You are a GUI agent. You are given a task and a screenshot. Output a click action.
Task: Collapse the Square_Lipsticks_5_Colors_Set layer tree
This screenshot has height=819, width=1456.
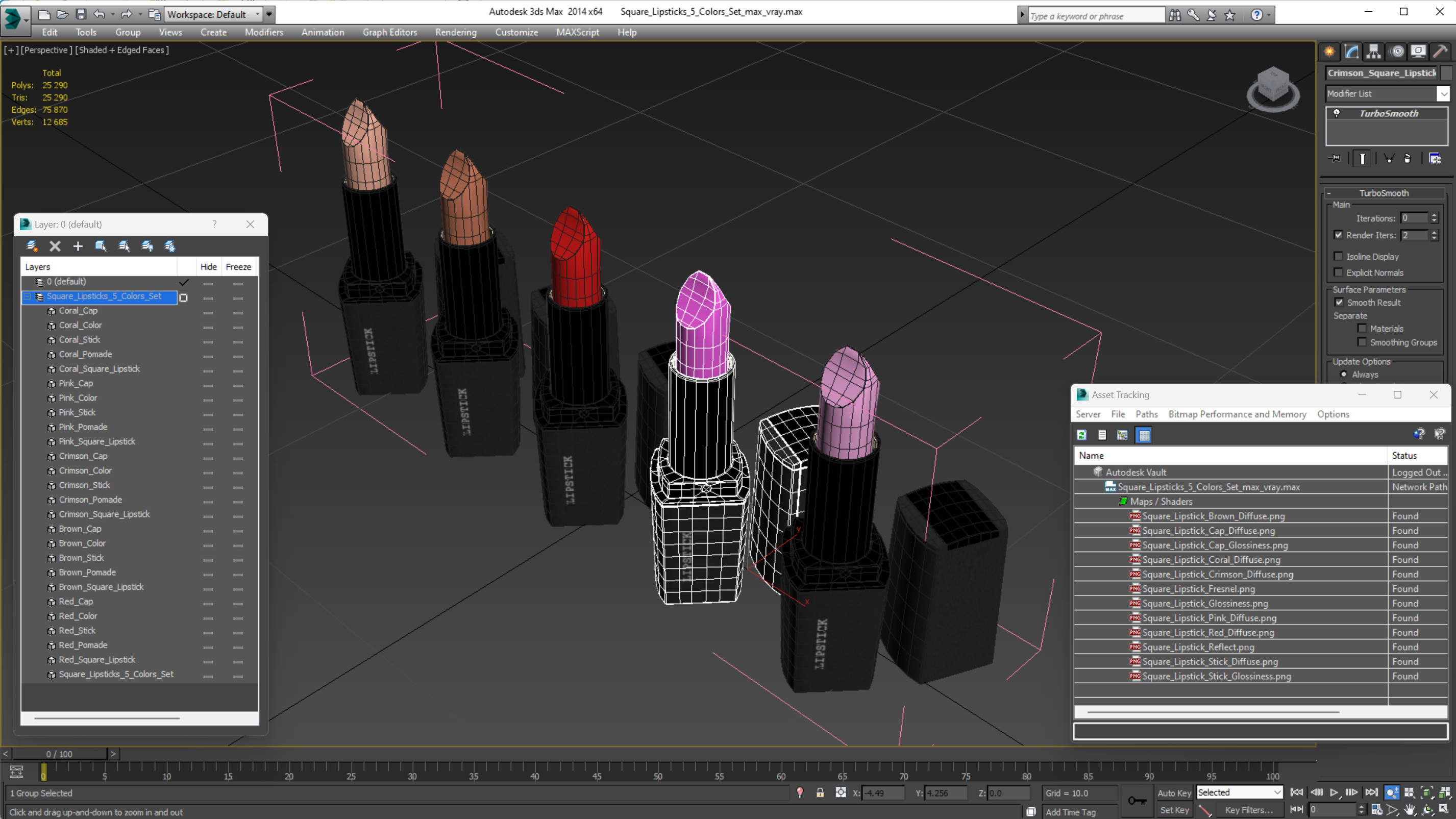(x=28, y=296)
